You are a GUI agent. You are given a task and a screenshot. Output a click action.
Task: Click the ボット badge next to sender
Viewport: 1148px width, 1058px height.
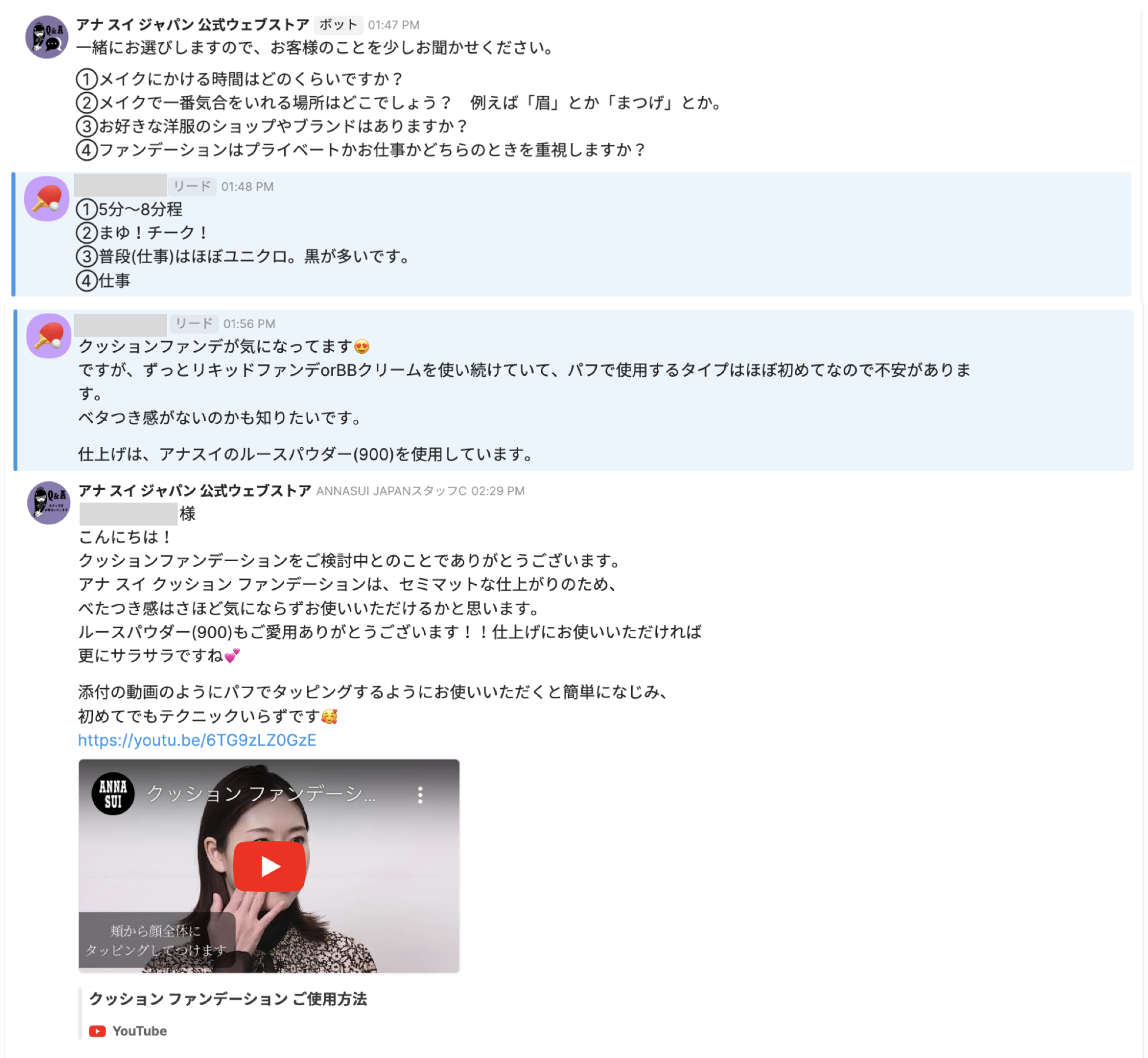click(x=338, y=25)
